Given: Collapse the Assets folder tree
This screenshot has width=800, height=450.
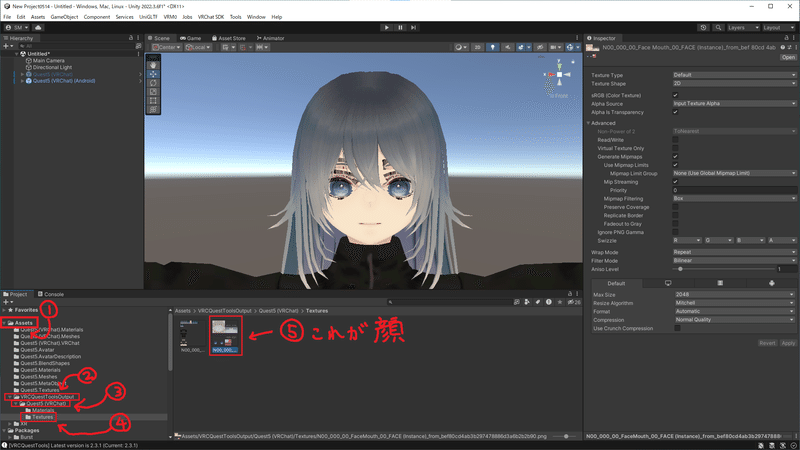Looking at the screenshot, I should tap(4, 323).
